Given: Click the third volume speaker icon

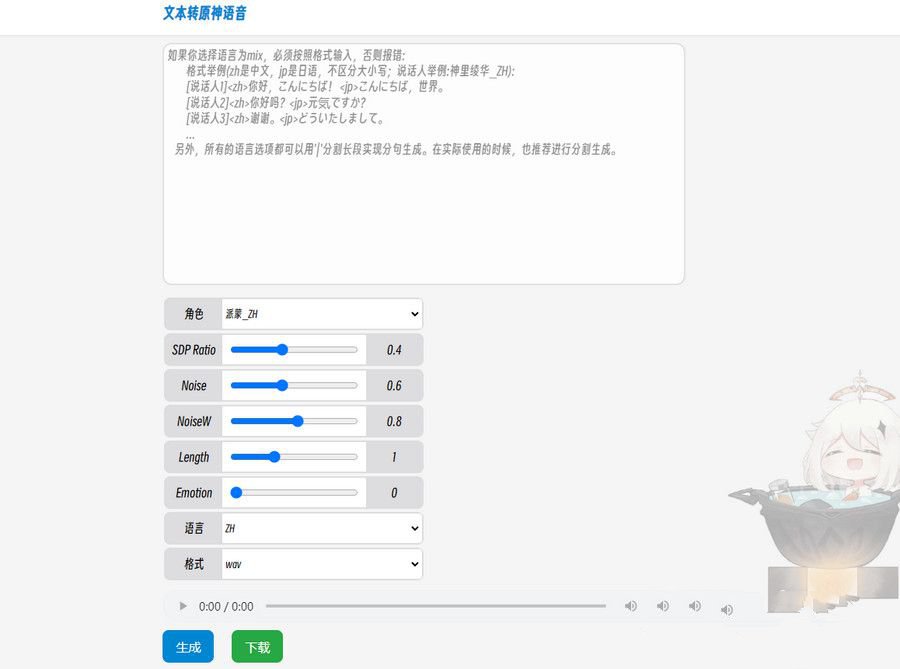Looking at the screenshot, I should 695,607.
